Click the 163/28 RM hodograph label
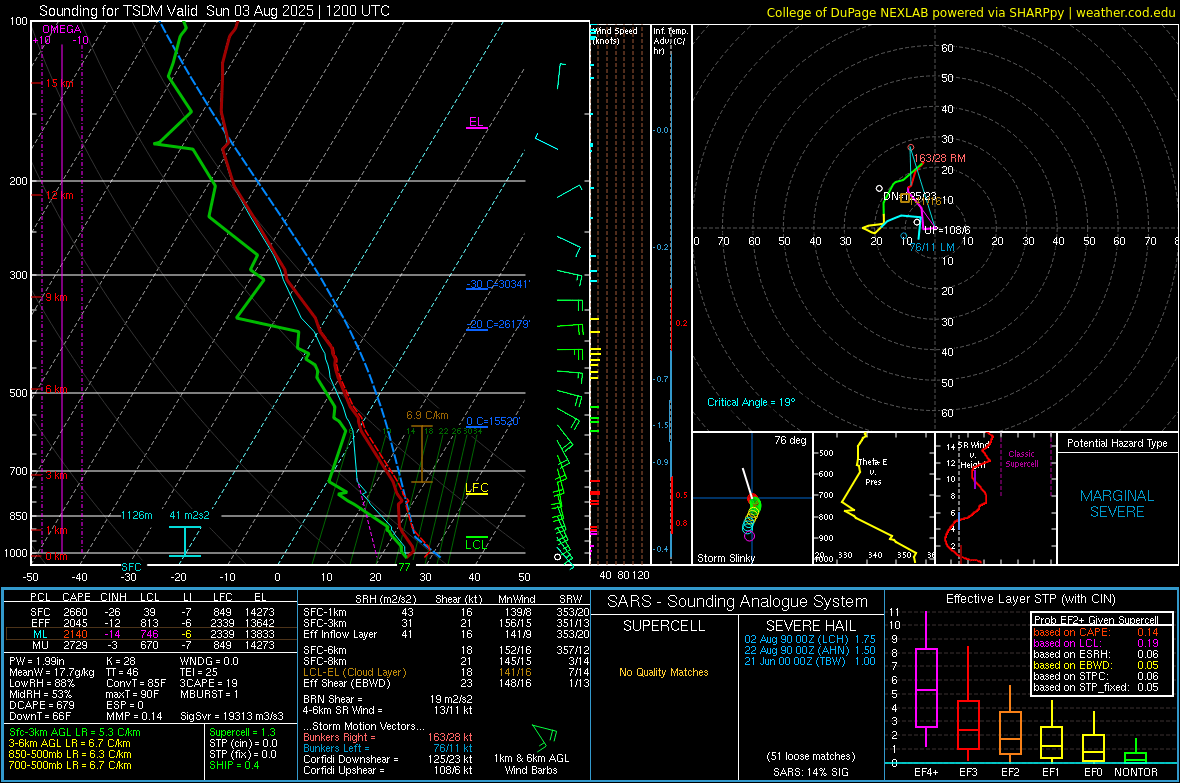 [939, 158]
